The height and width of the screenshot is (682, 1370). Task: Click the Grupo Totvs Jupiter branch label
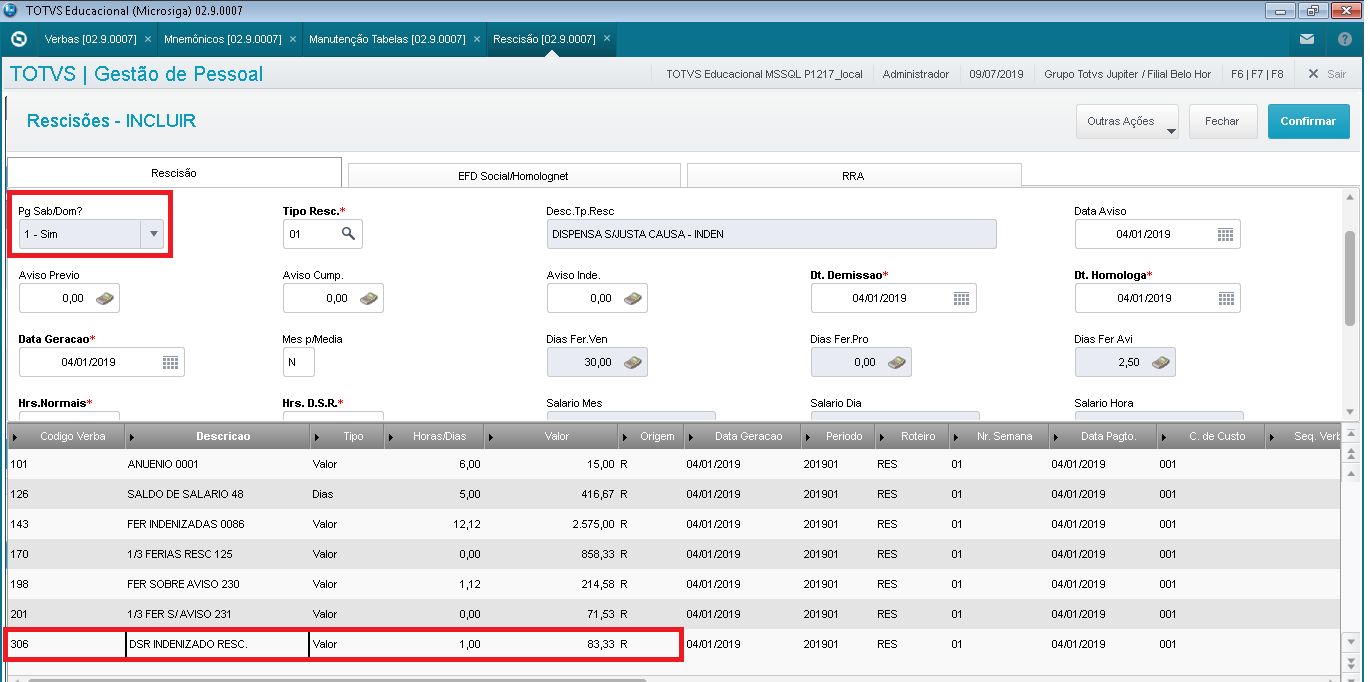coord(1128,74)
